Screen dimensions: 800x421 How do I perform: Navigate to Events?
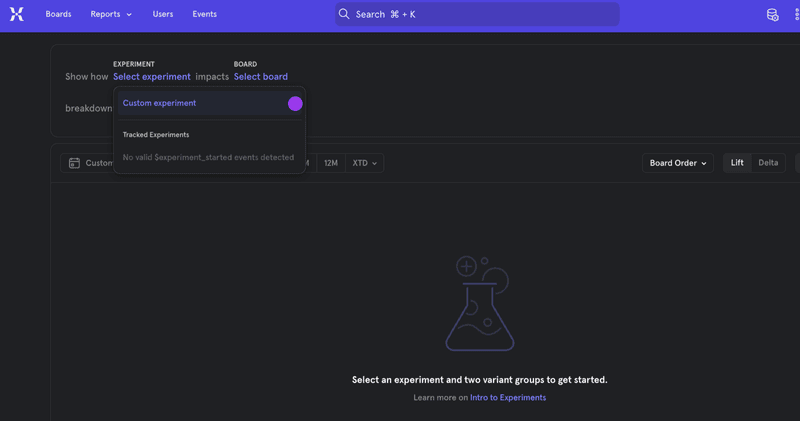tap(204, 14)
